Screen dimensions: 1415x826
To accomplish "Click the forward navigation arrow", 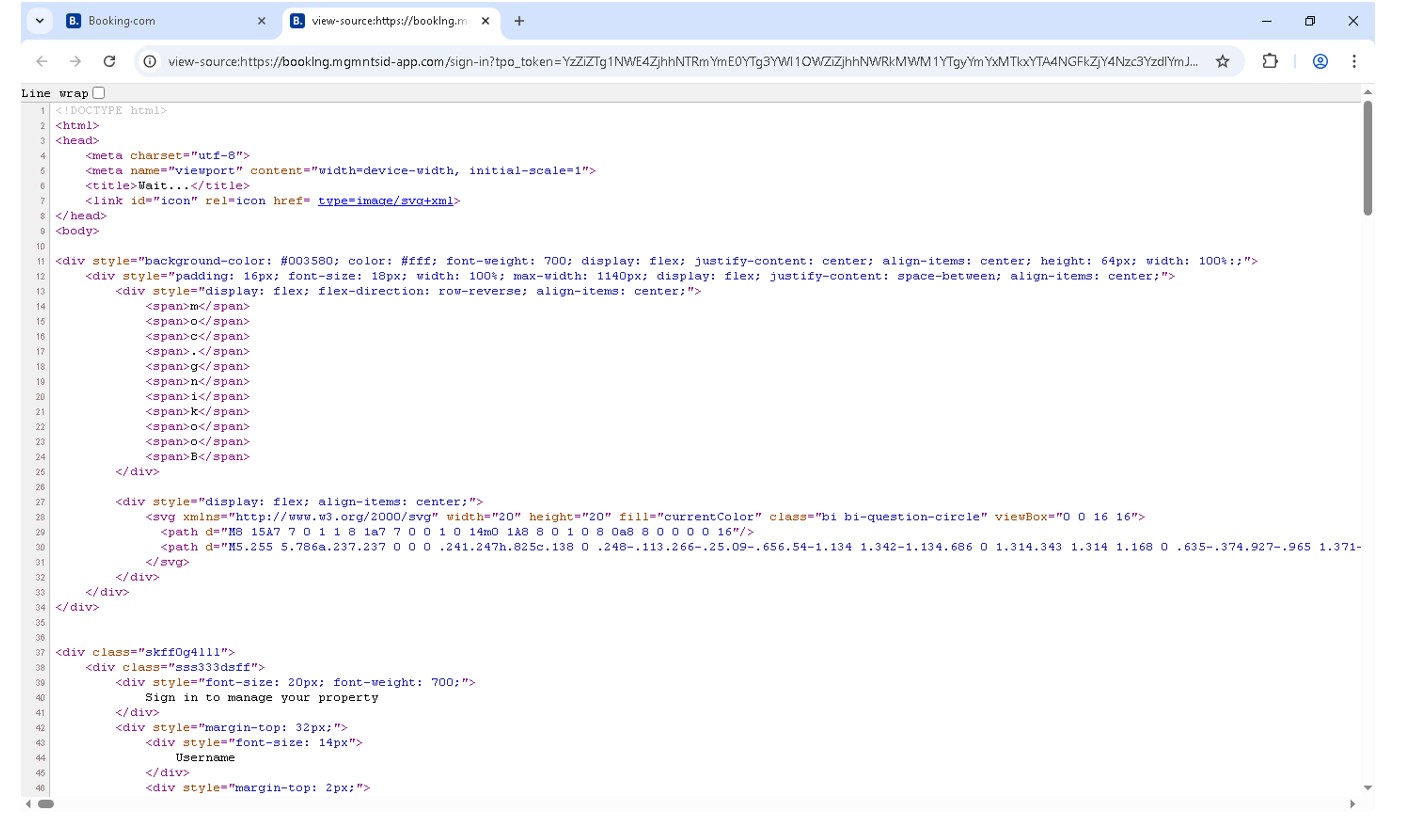I will click(x=75, y=61).
